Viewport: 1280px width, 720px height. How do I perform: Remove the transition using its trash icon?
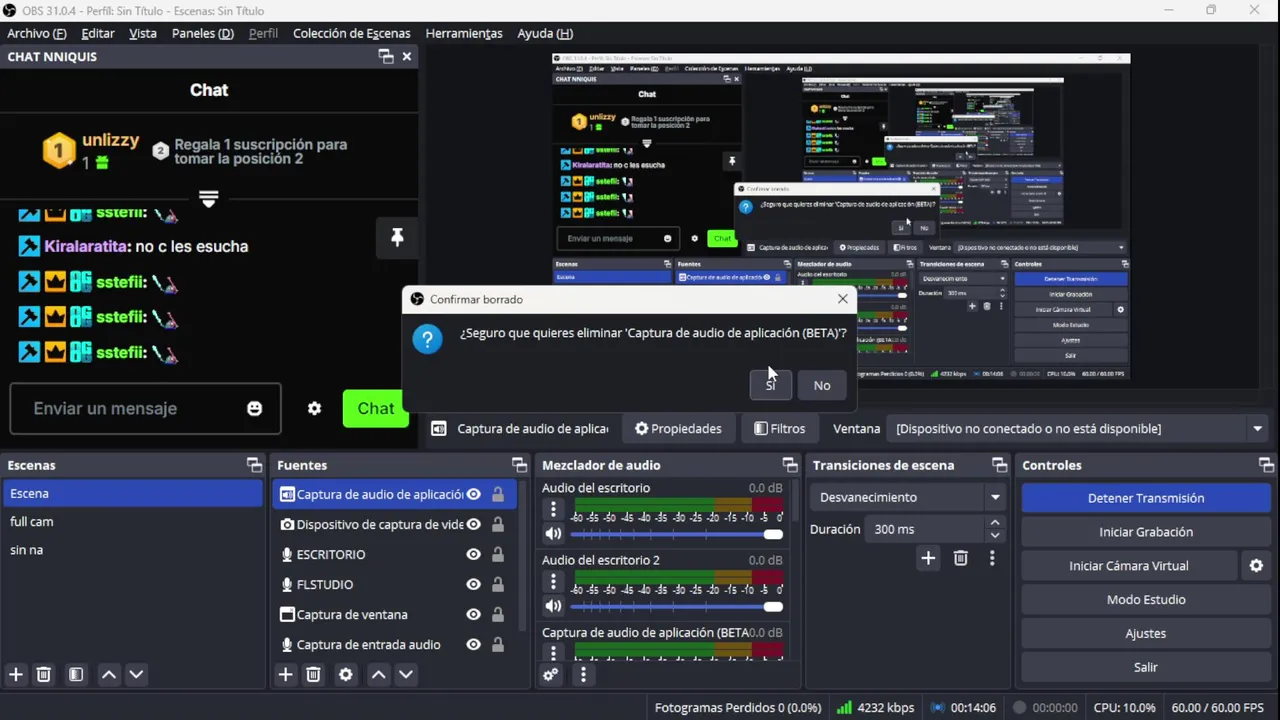tap(960, 558)
